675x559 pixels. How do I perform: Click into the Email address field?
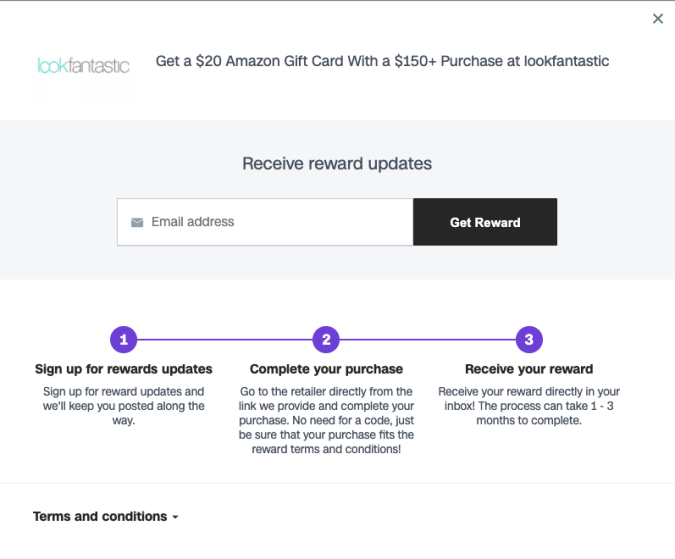(270, 222)
